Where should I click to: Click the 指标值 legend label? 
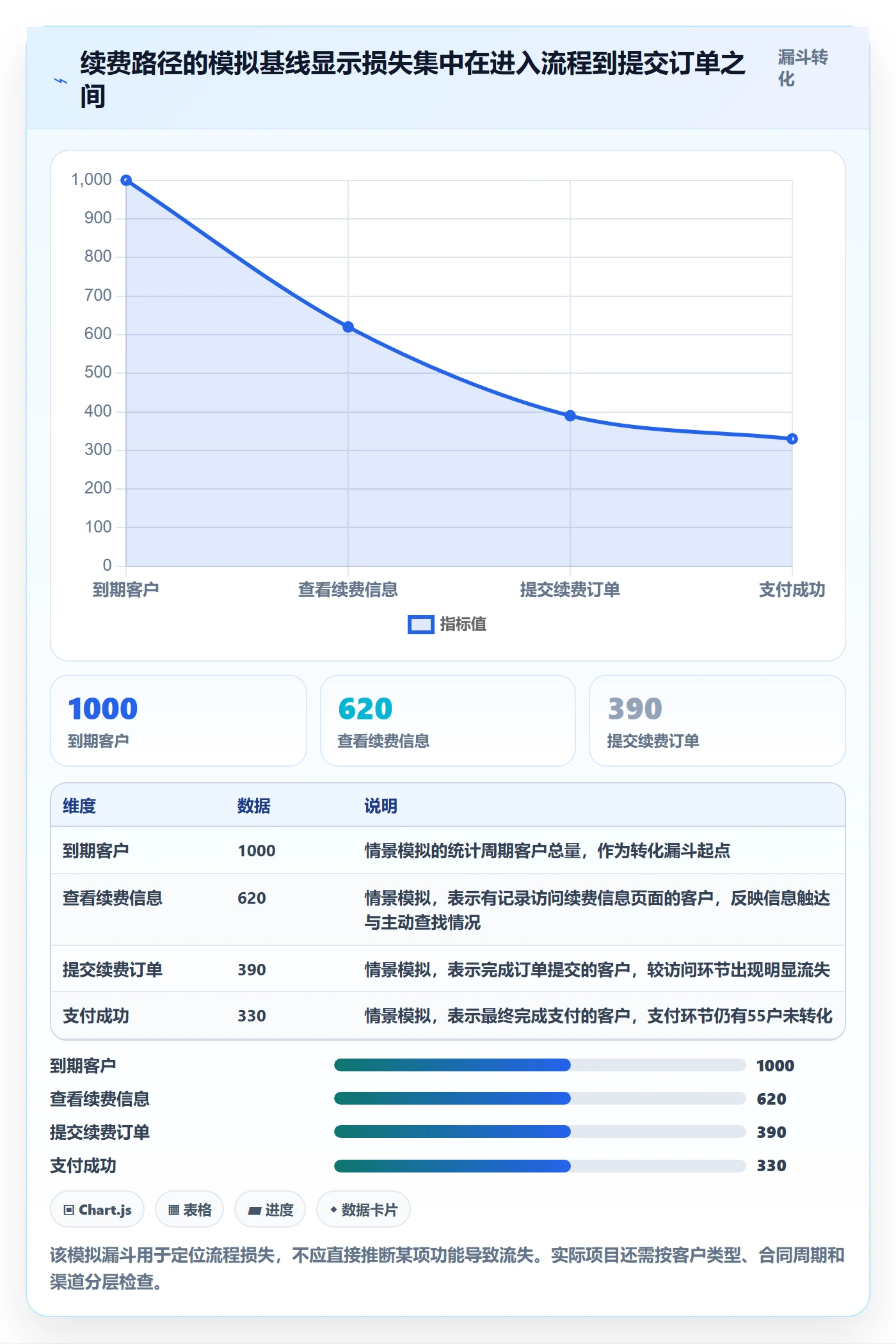click(463, 625)
